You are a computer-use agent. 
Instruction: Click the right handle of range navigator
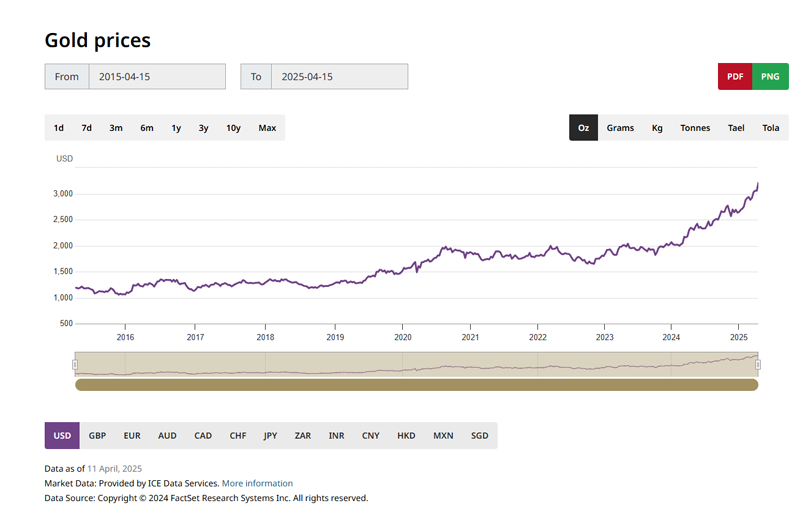click(758, 365)
